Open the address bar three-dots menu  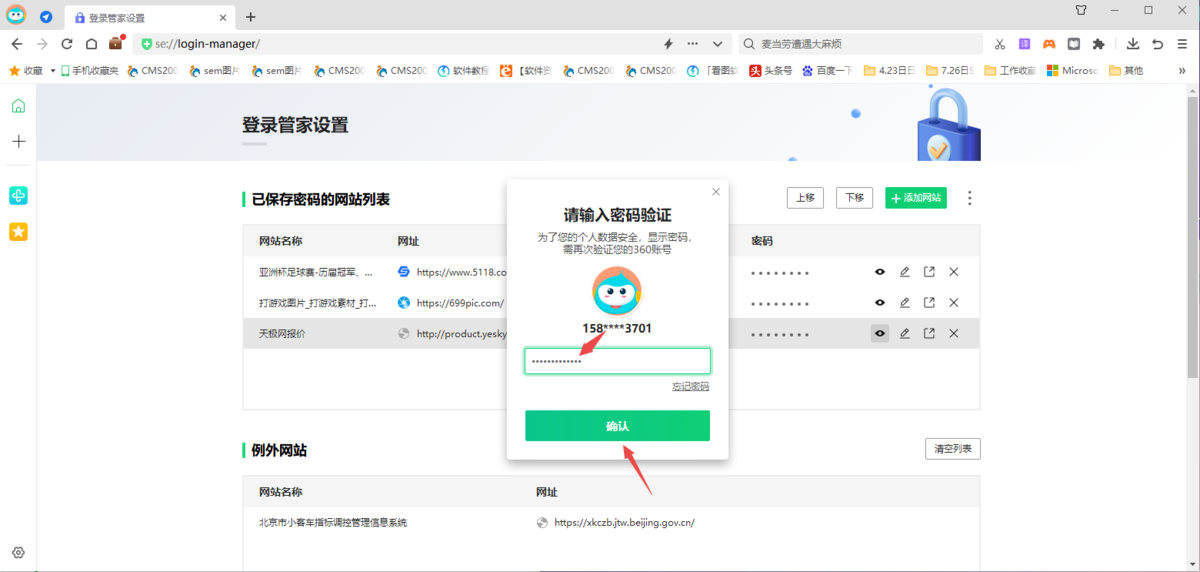[x=693, y=44]
